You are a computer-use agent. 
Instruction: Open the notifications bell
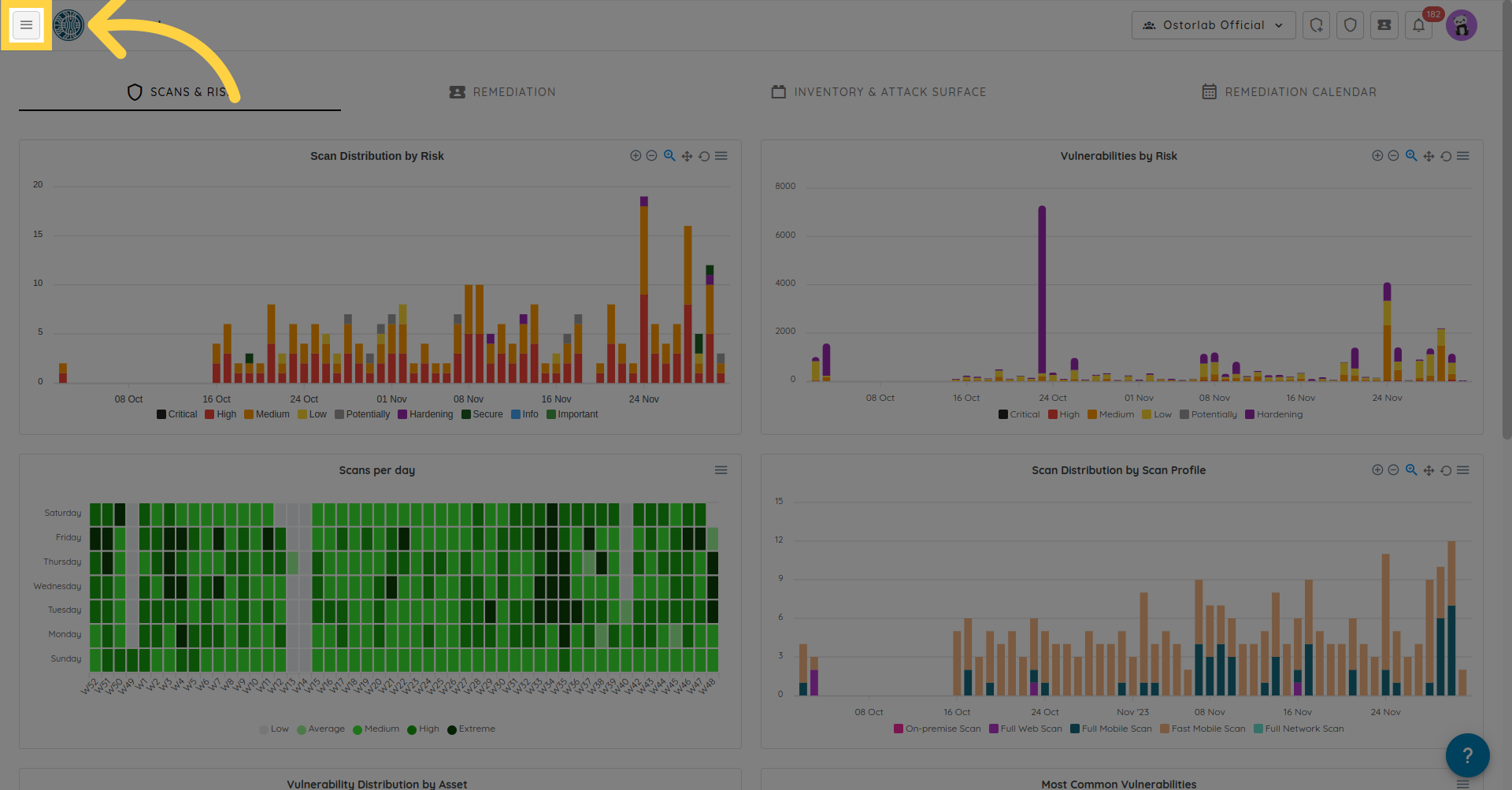(1418, 25)
